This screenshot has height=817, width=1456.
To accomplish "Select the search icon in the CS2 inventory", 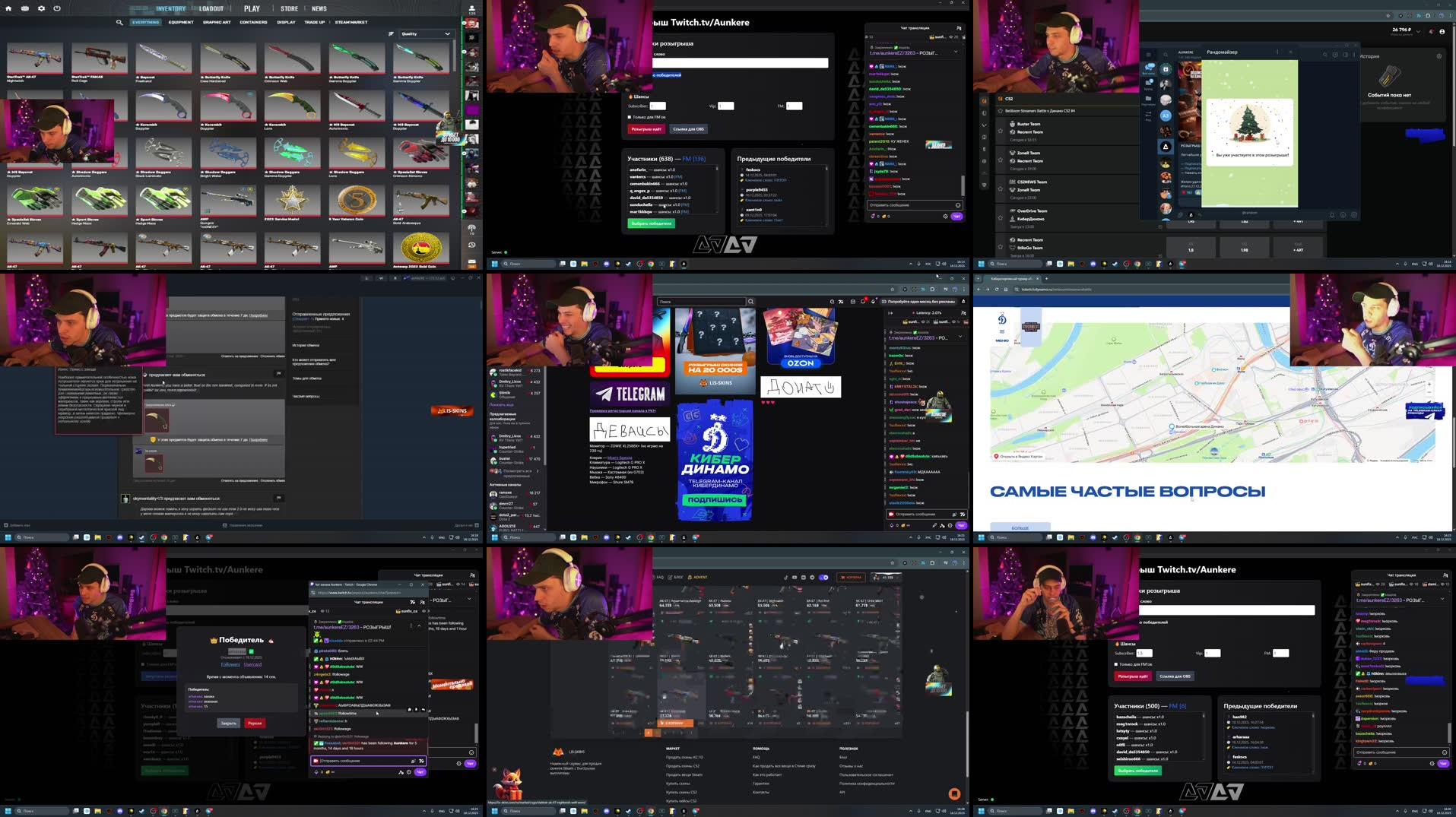I will point(119,22).
